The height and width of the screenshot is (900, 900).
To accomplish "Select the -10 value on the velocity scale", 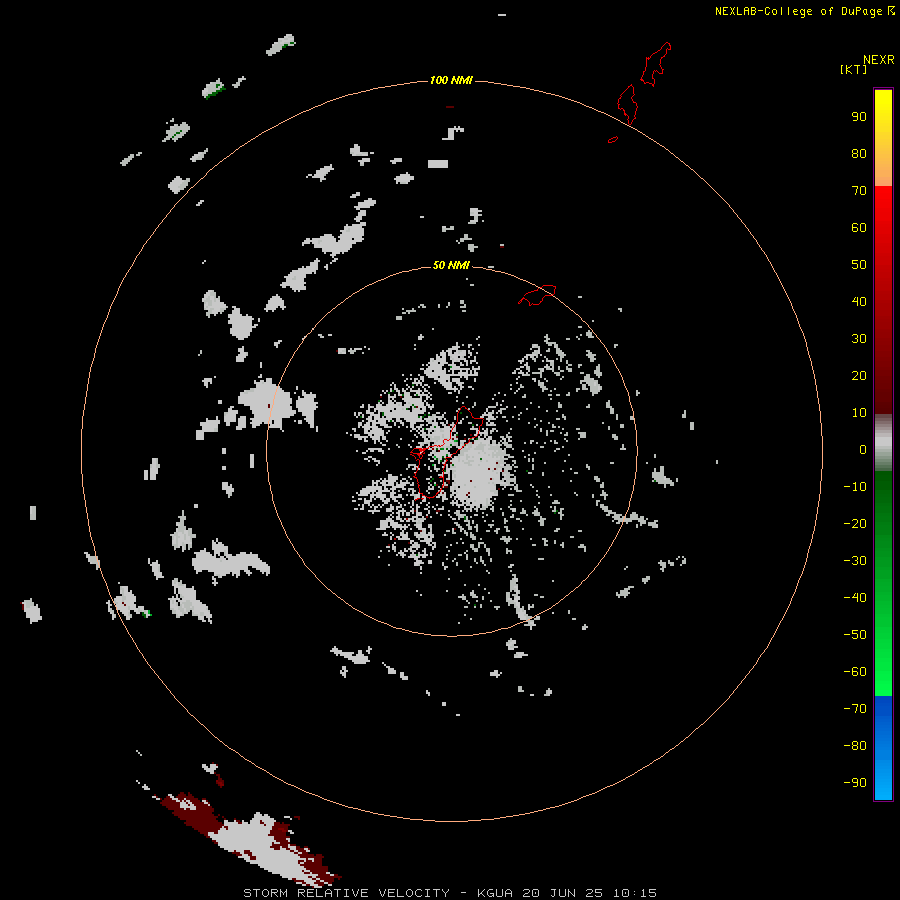I will [855, 487].
